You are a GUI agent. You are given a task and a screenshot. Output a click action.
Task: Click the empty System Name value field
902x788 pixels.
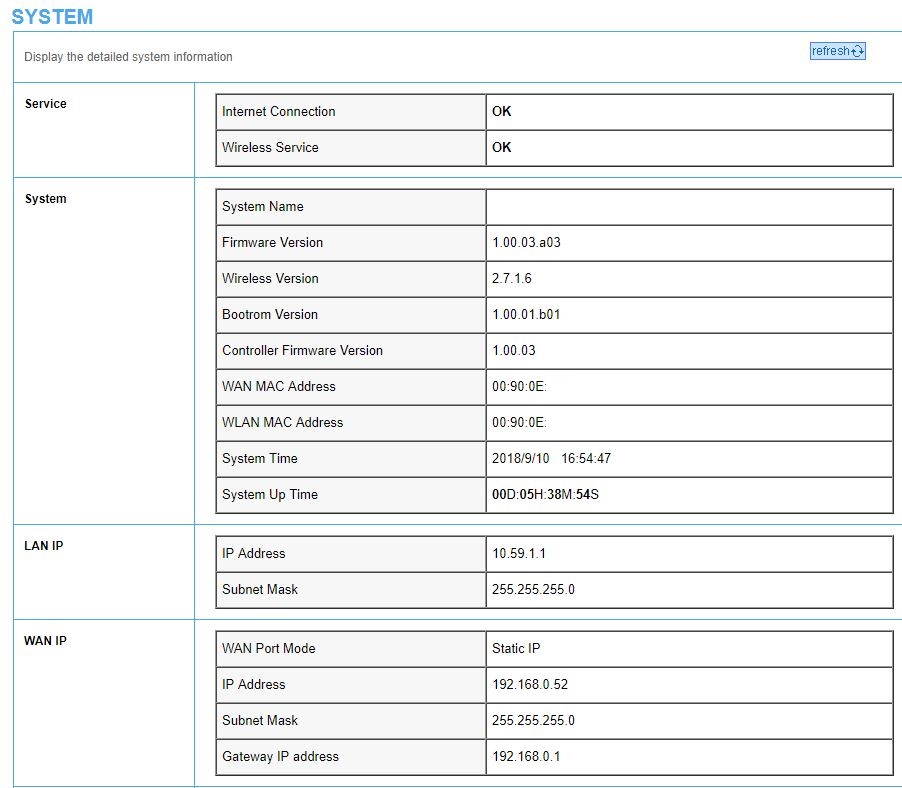[688, 207]
